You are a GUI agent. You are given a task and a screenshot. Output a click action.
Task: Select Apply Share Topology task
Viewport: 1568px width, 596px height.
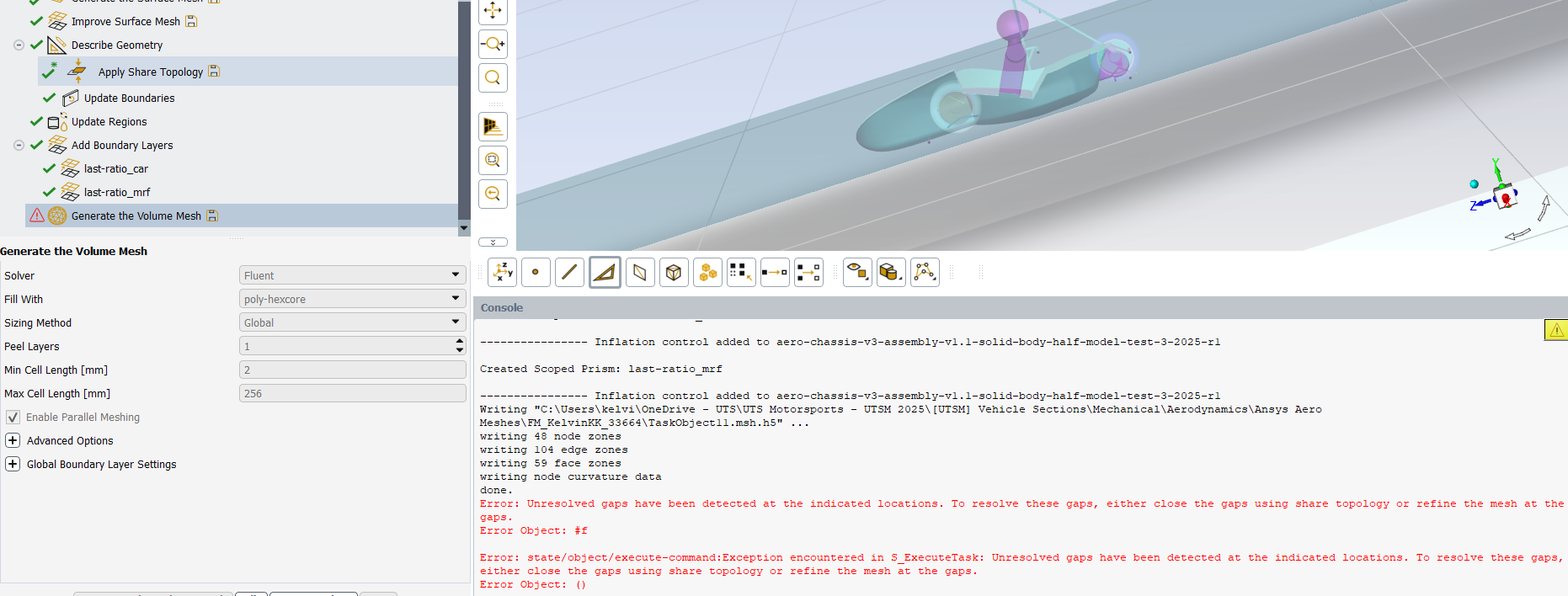coord(150,72)
